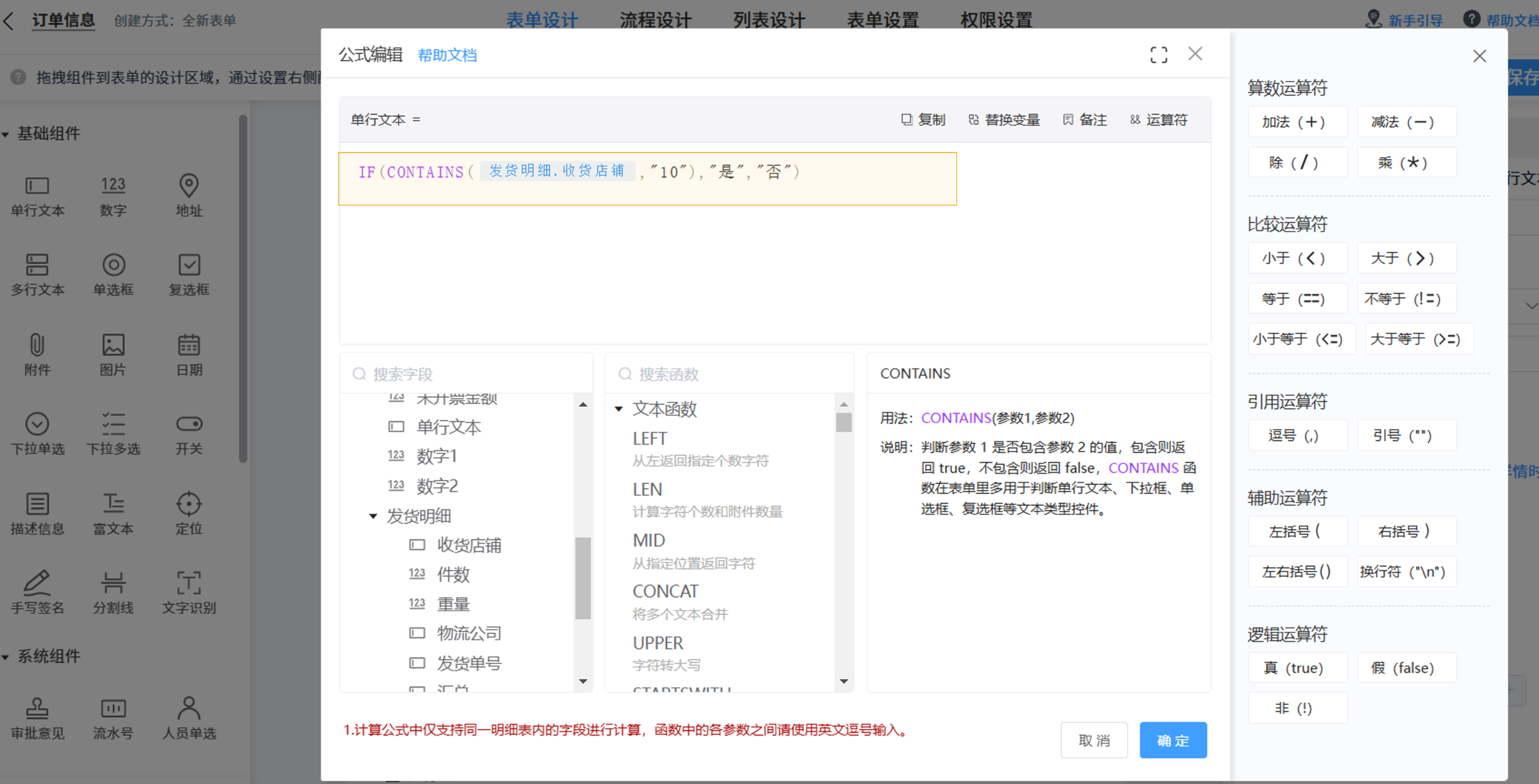Select the 定位 positioning component
The image size is (1539, 784).
tap(189, 514)
